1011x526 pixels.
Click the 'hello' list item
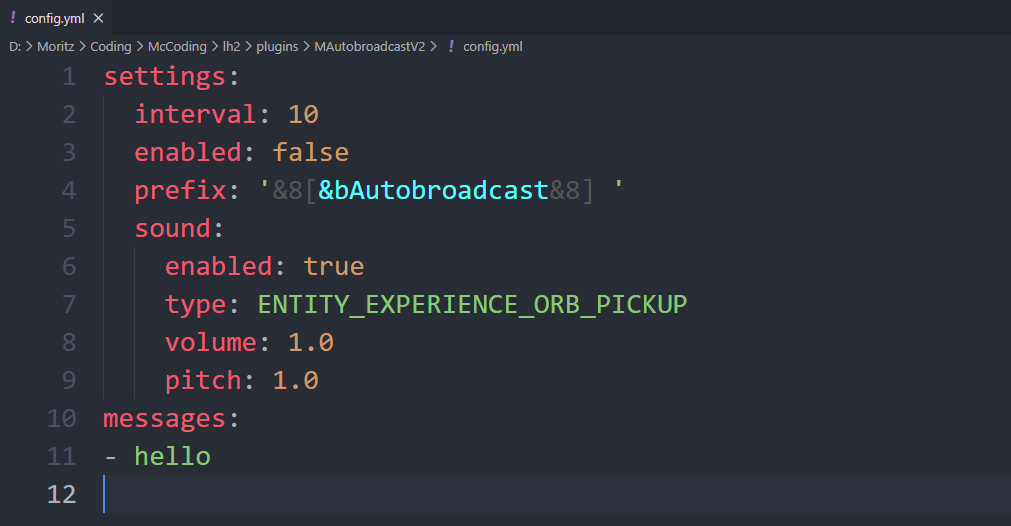coord(172,456)
